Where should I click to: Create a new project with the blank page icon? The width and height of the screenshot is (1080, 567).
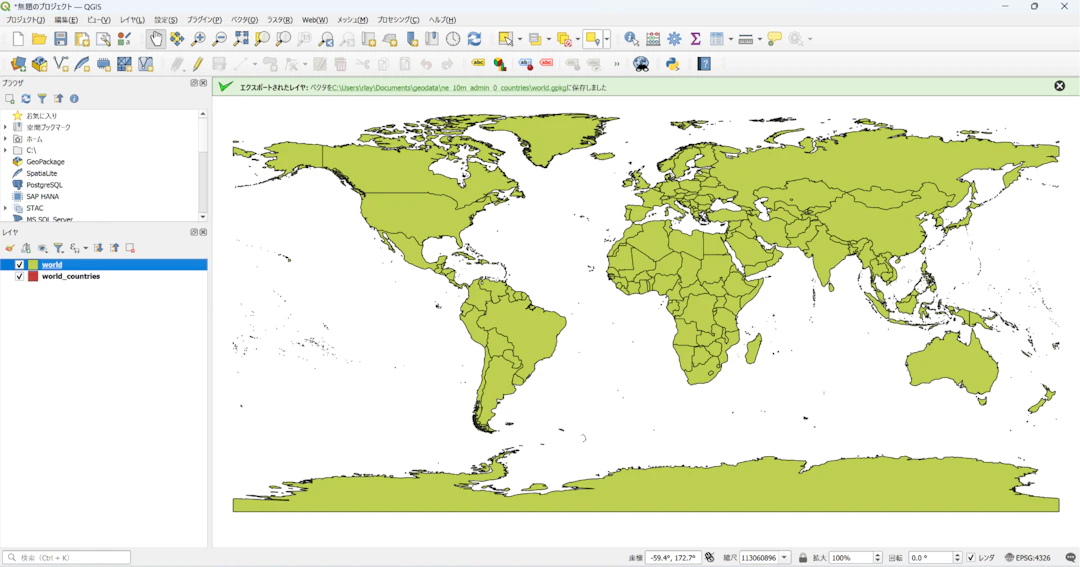(18, 39)
